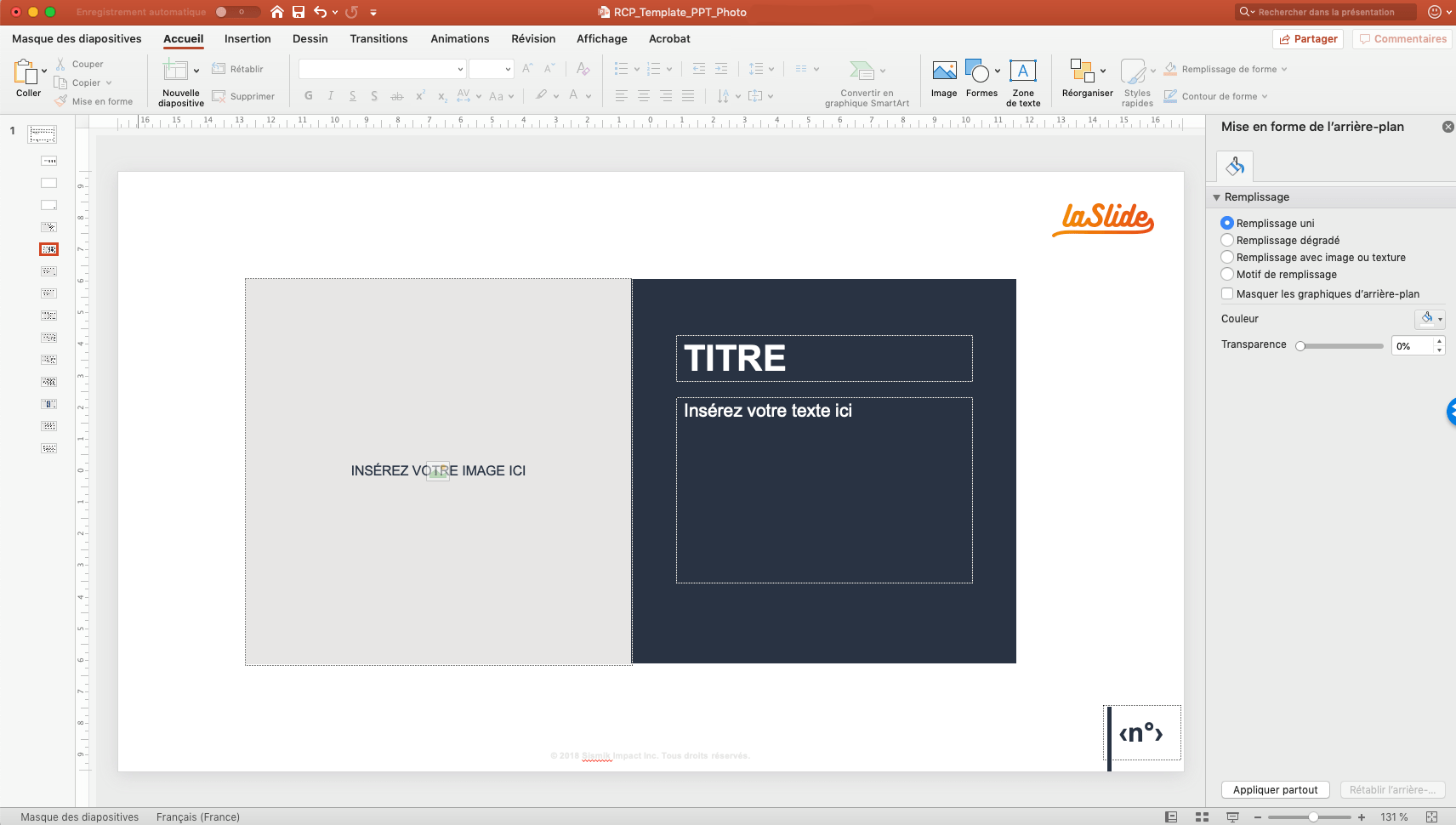
Task: Switch to the Transitions tab
Action: 378,38
